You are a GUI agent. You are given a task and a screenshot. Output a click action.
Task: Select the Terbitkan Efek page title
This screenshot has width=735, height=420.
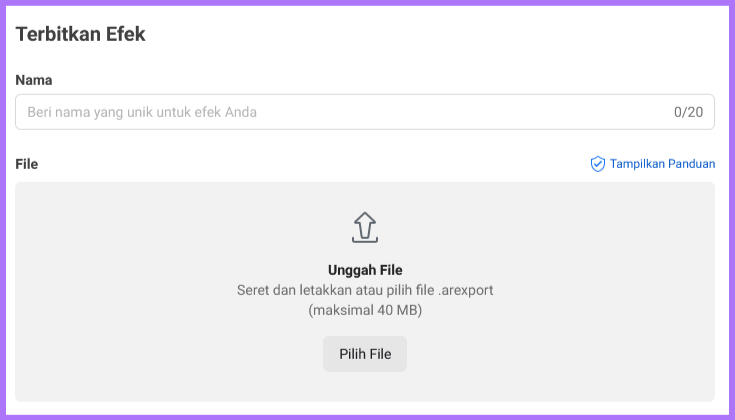[80, 34]
